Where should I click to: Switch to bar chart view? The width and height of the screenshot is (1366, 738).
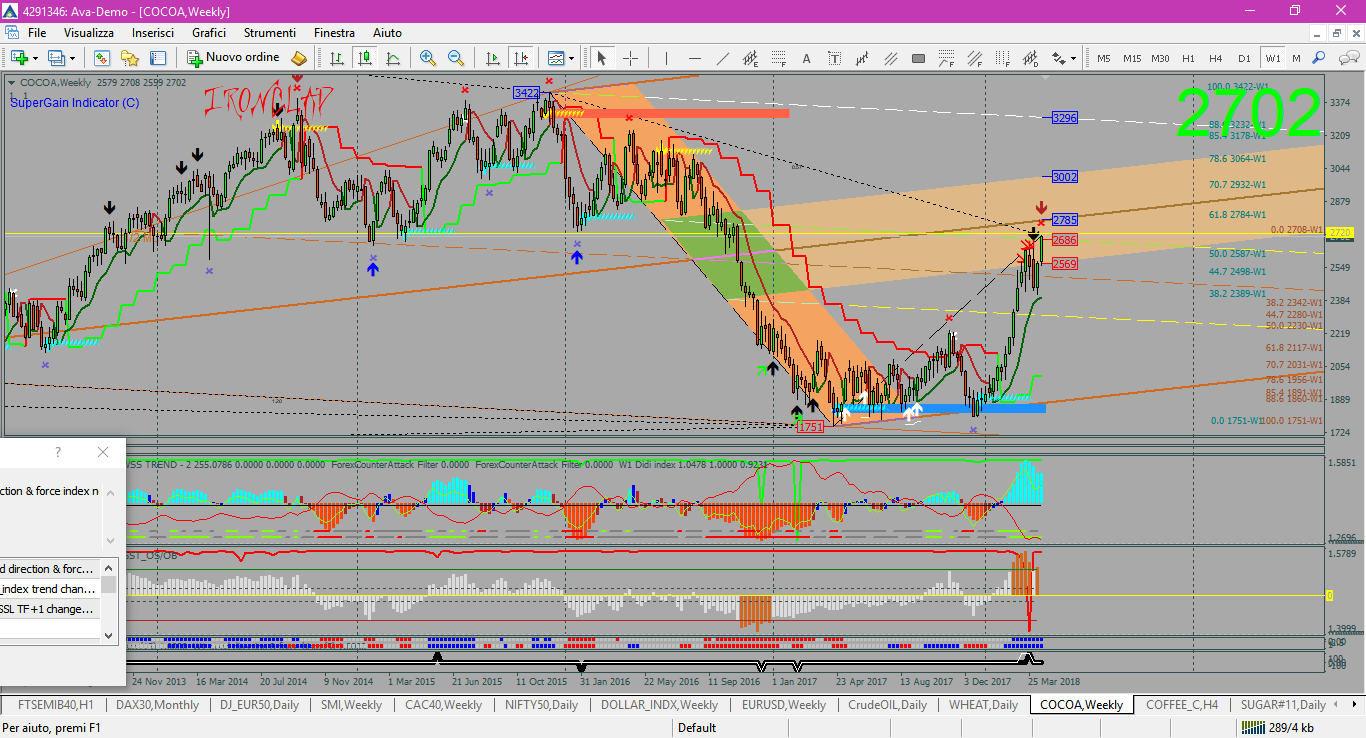[337, 58]
